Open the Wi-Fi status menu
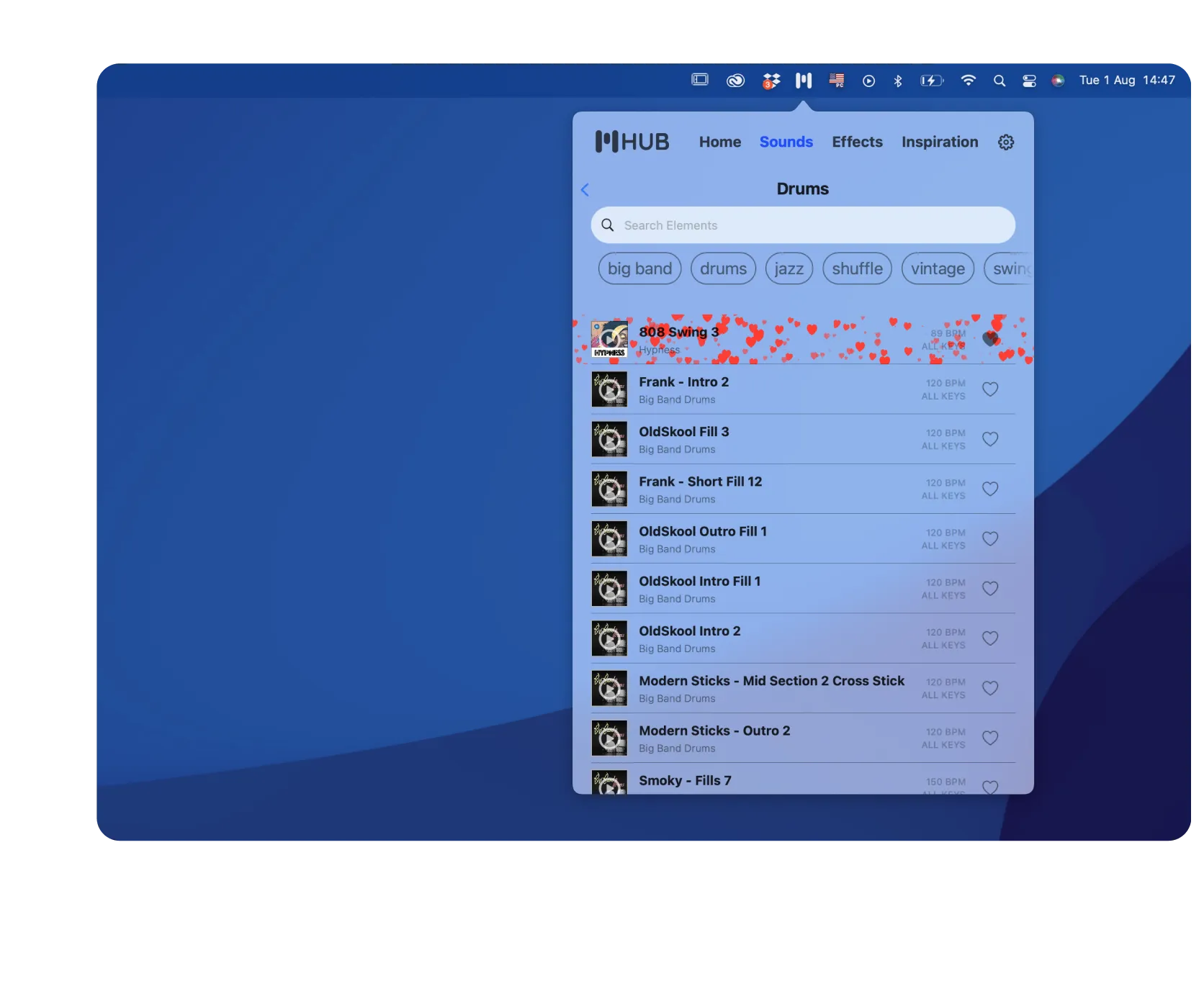 [968, 80]
